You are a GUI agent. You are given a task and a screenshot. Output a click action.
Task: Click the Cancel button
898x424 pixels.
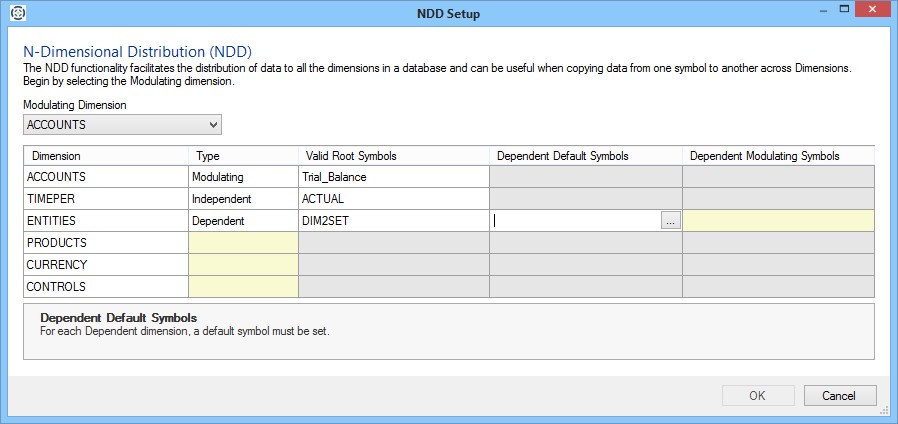point(839,395)
